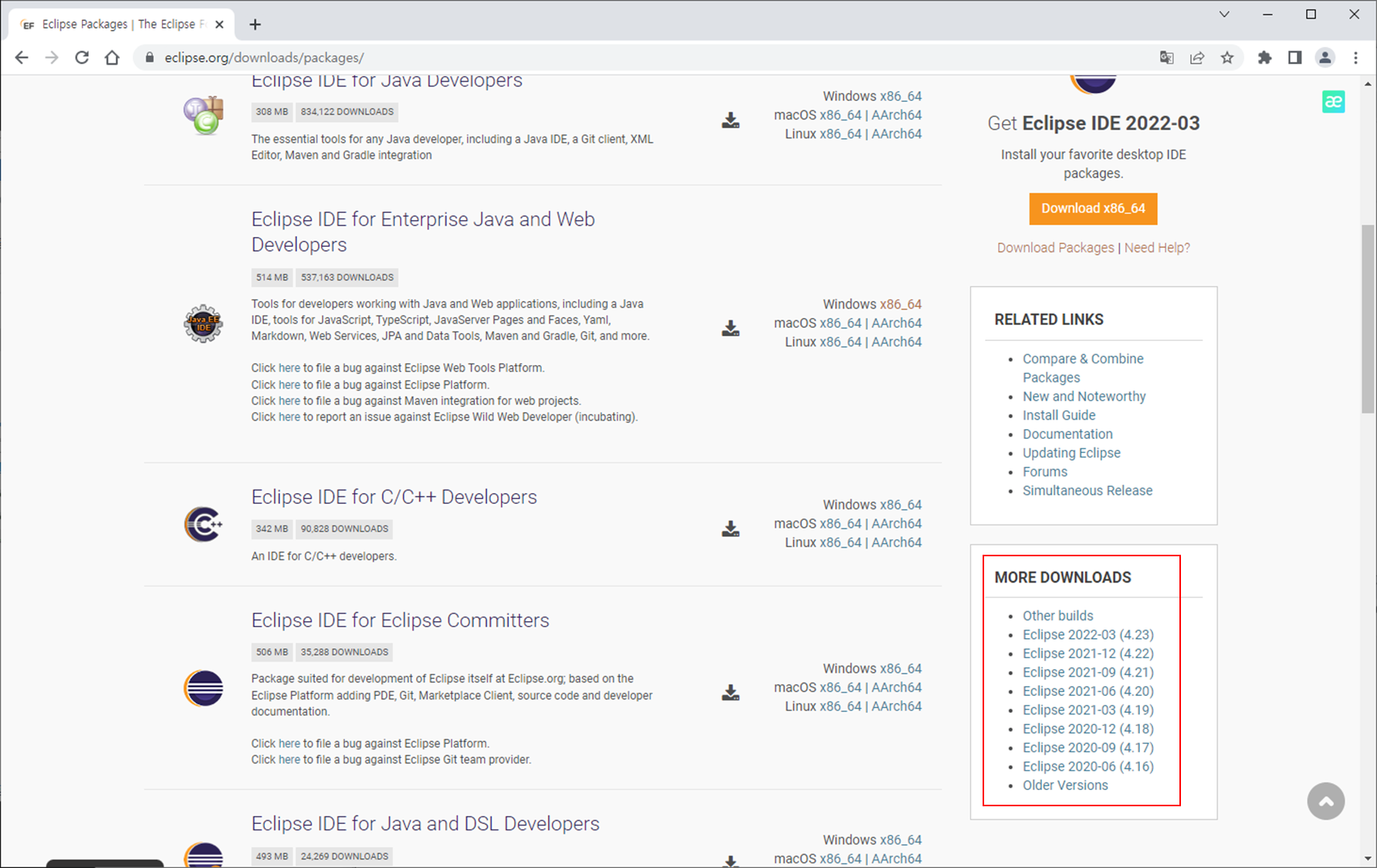Open the Chrome three-dot menu

[x=1355, y=58]
